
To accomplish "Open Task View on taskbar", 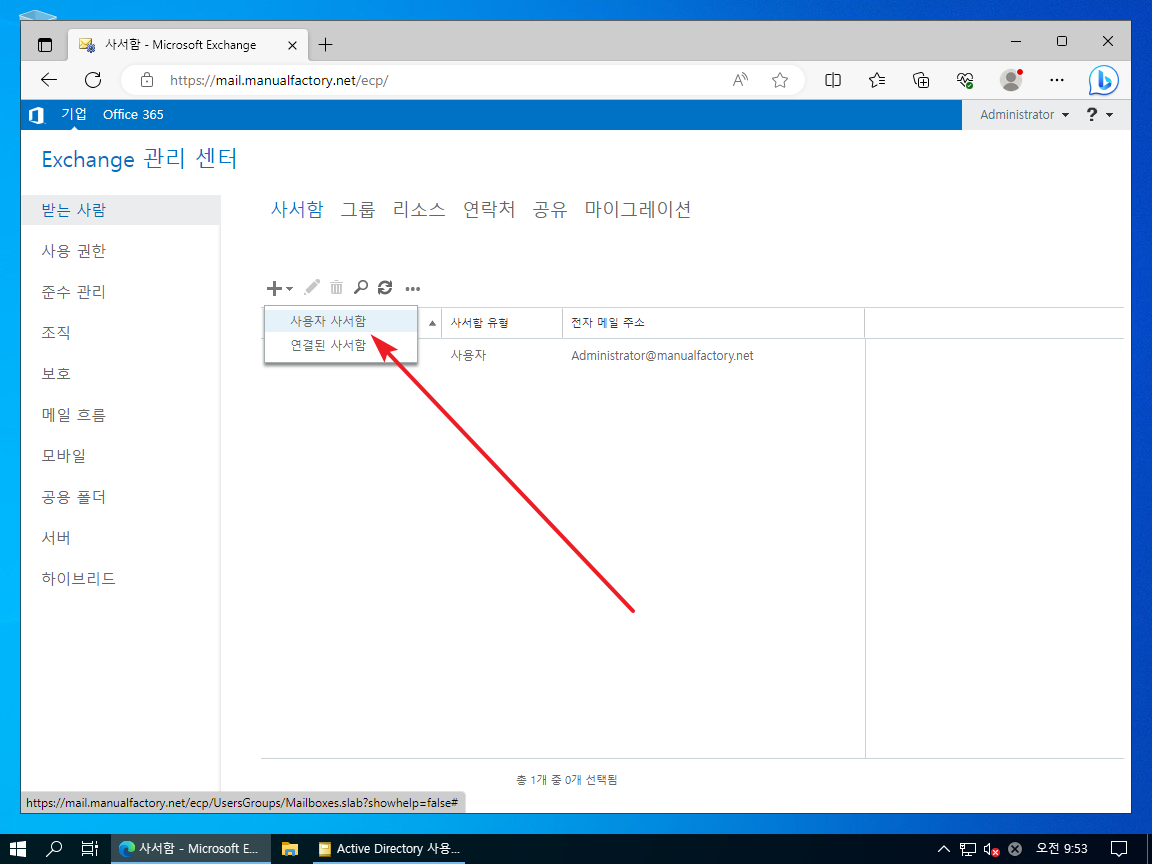I will (90, 849).
